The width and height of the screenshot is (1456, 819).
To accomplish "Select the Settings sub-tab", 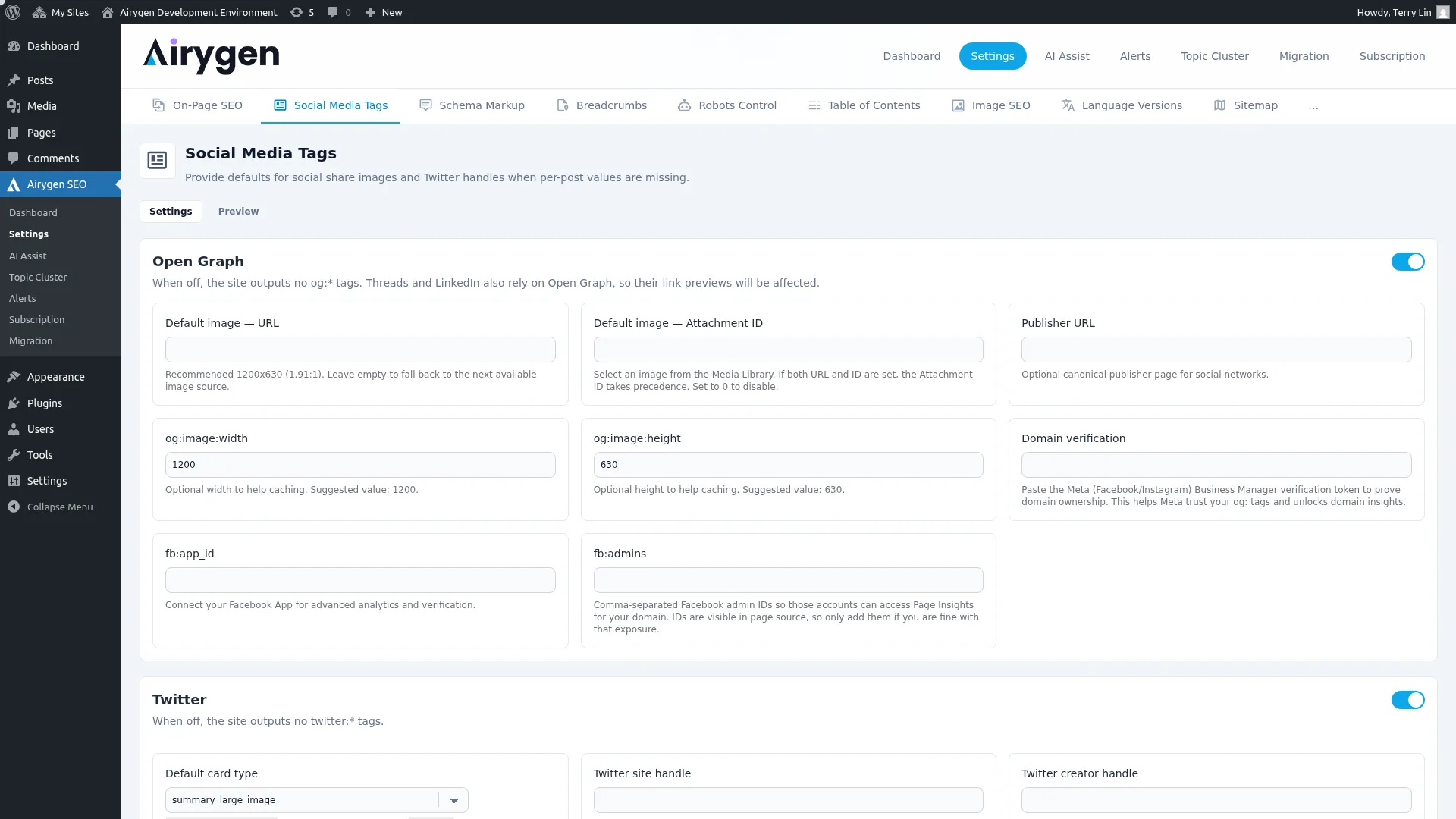I will tap(171, 212).
